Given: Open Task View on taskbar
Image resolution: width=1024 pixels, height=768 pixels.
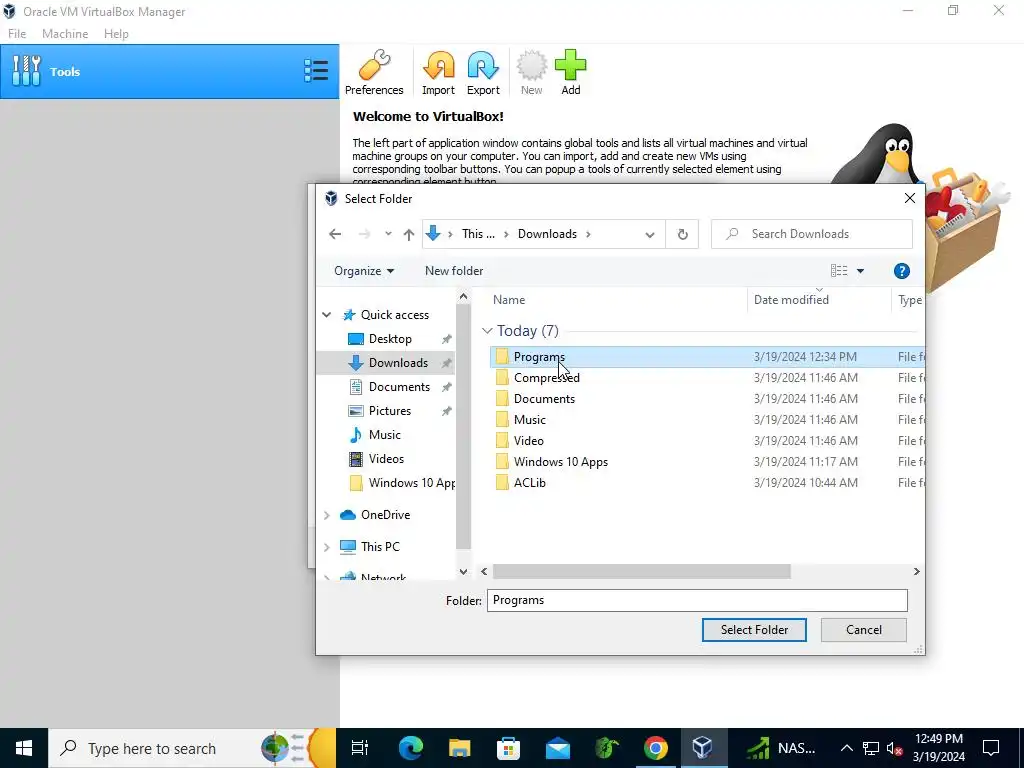Looking at the screenshot, I should (x=359, y=748).
